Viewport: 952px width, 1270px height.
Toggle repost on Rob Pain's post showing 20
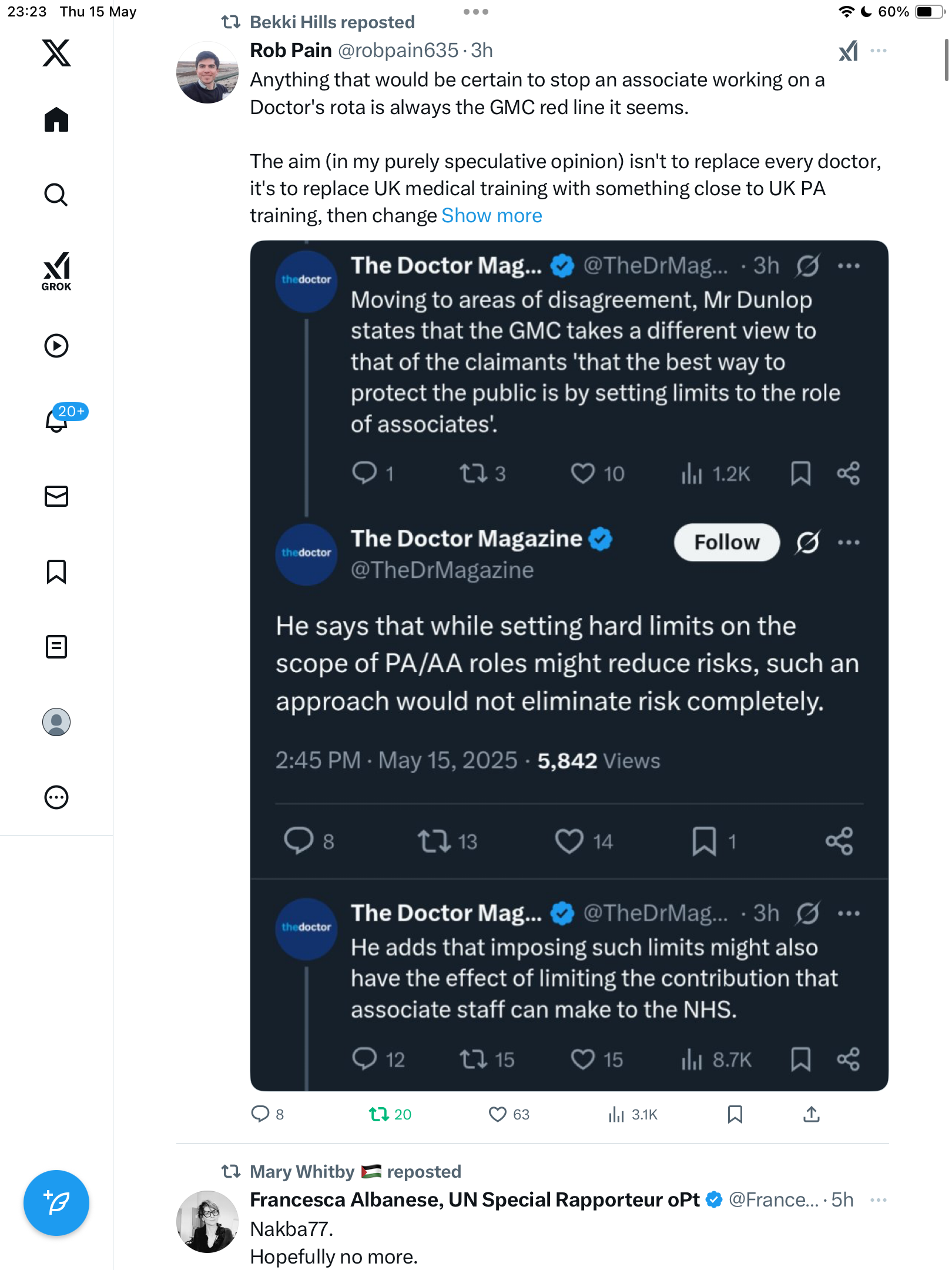click(x=390, y=1114)
